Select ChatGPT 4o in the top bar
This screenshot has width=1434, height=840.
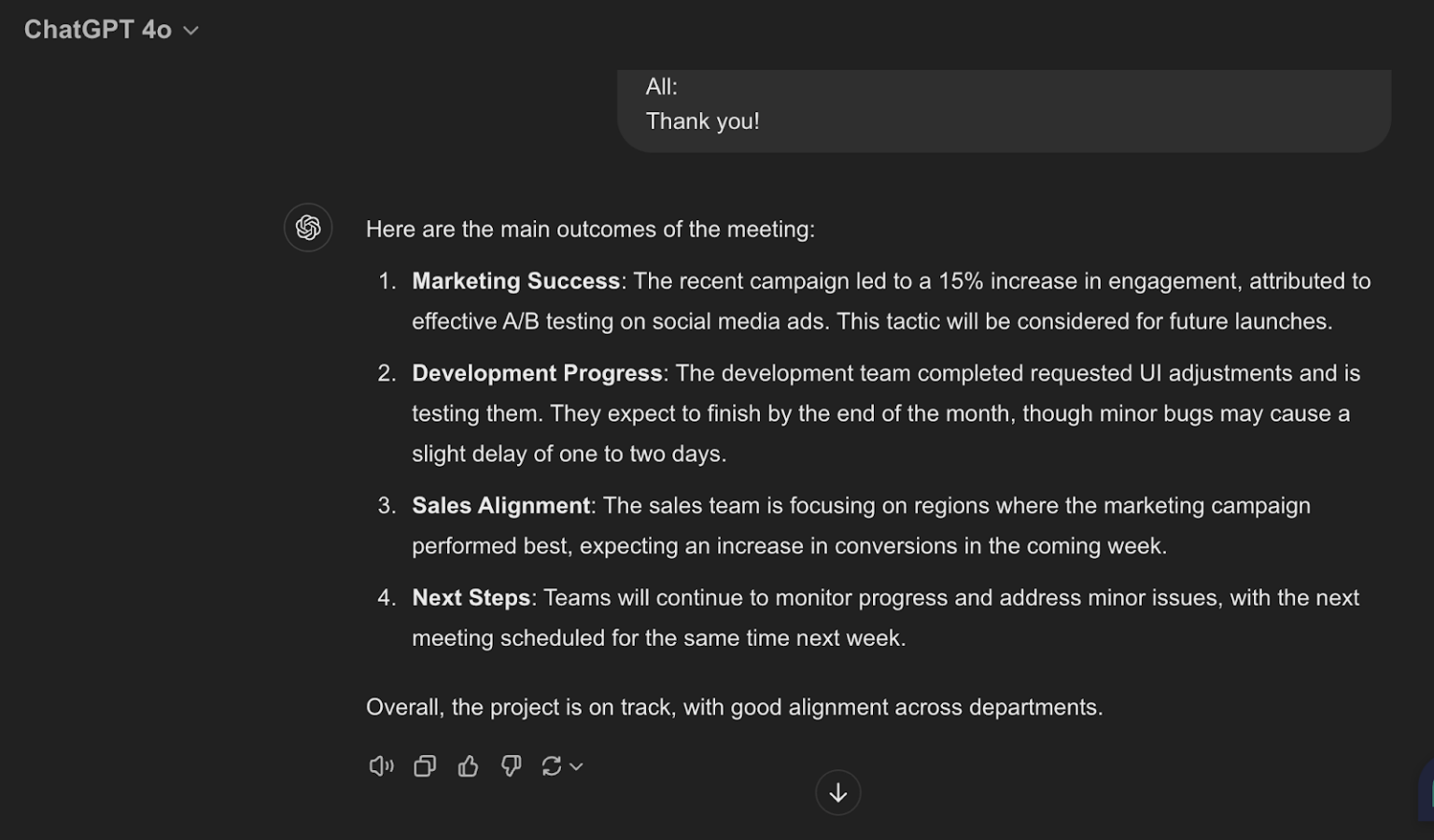98,29
